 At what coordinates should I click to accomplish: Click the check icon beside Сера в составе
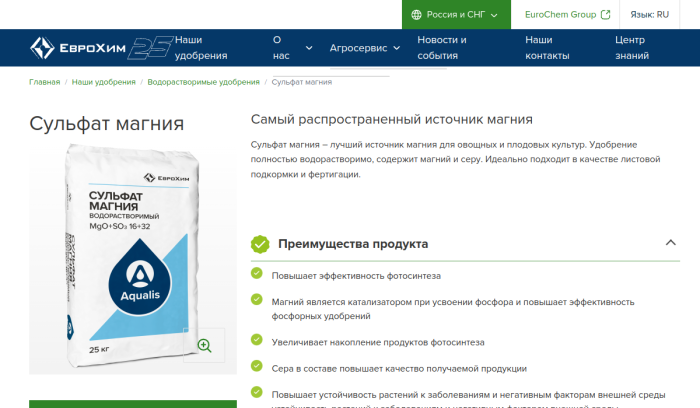257,366
